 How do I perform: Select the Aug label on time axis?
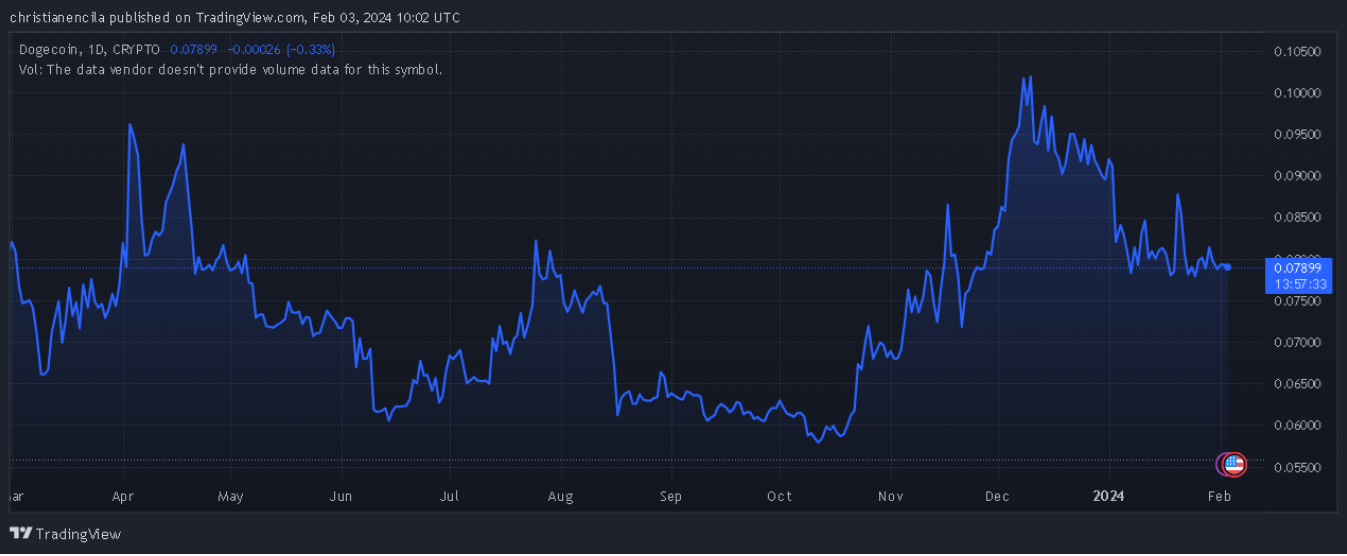pyautogui.click(x=560, y=496)
